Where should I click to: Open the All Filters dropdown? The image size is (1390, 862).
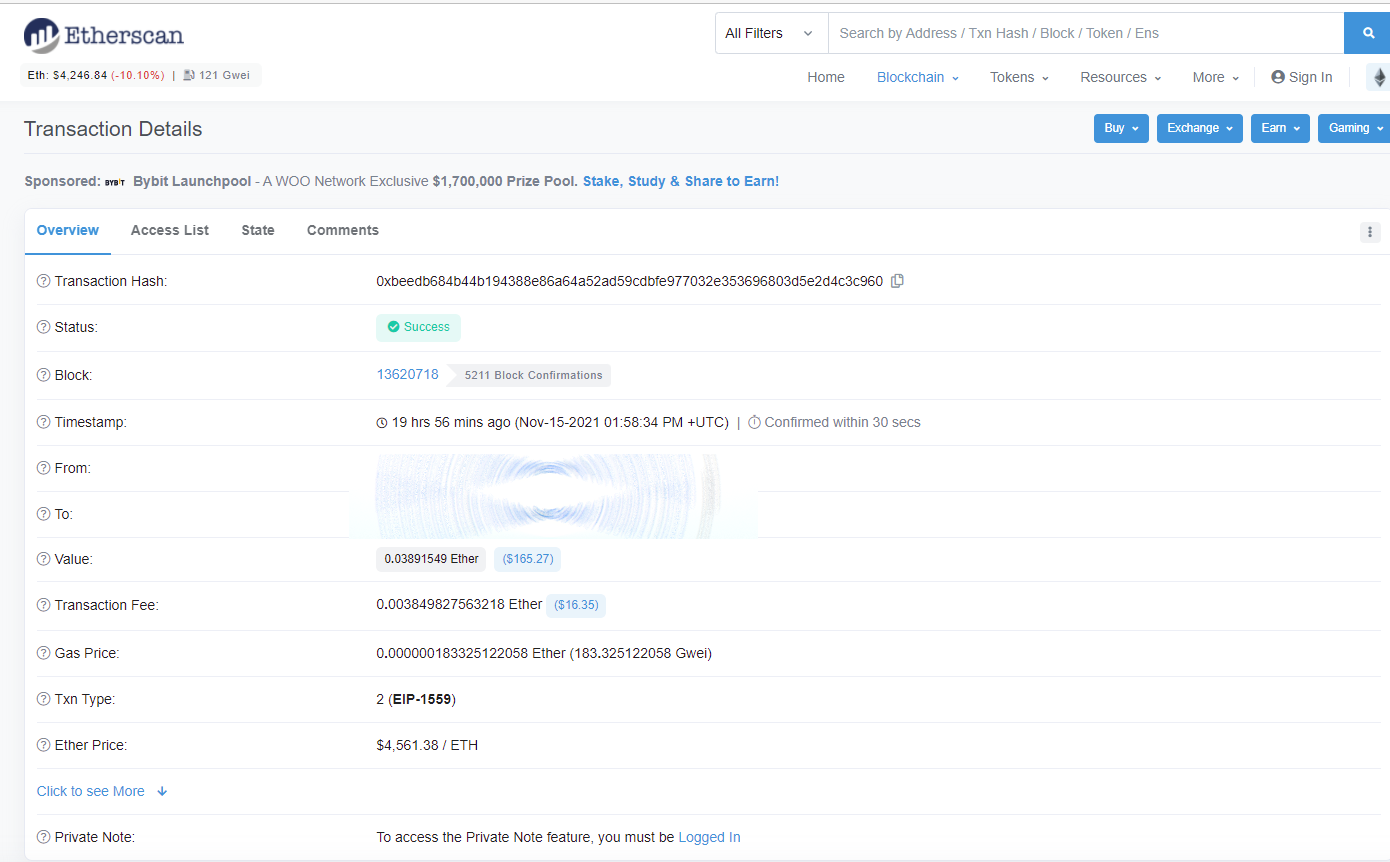pyautogui.click(x=770, y=32)
